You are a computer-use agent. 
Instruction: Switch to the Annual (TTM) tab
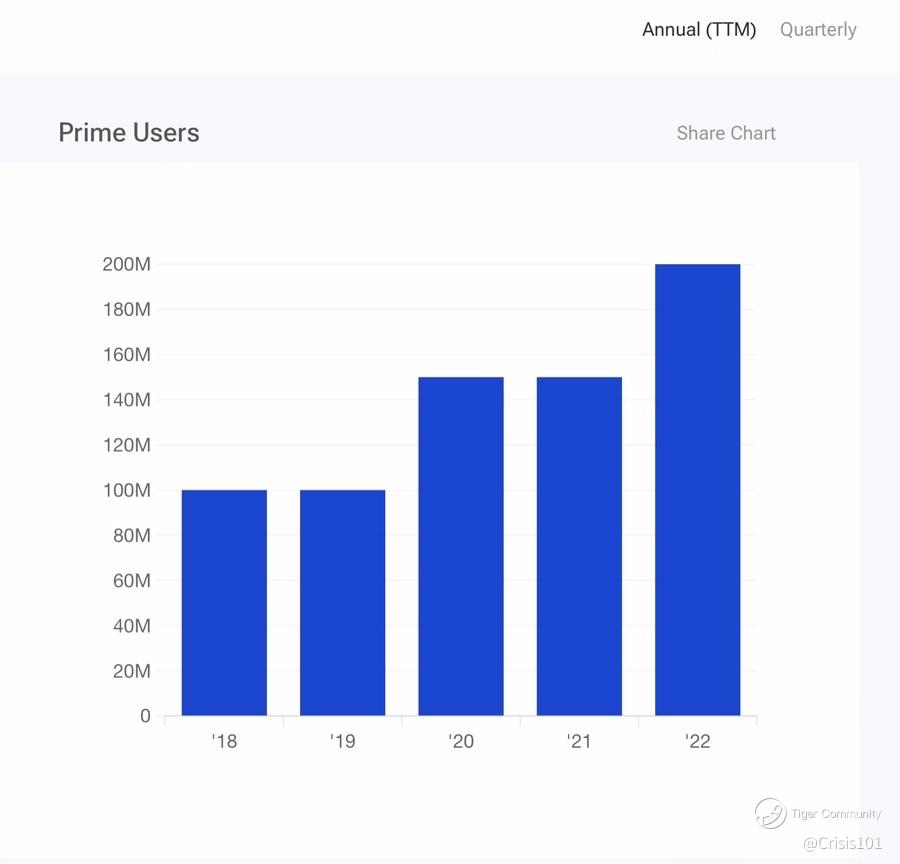(699, 29)
